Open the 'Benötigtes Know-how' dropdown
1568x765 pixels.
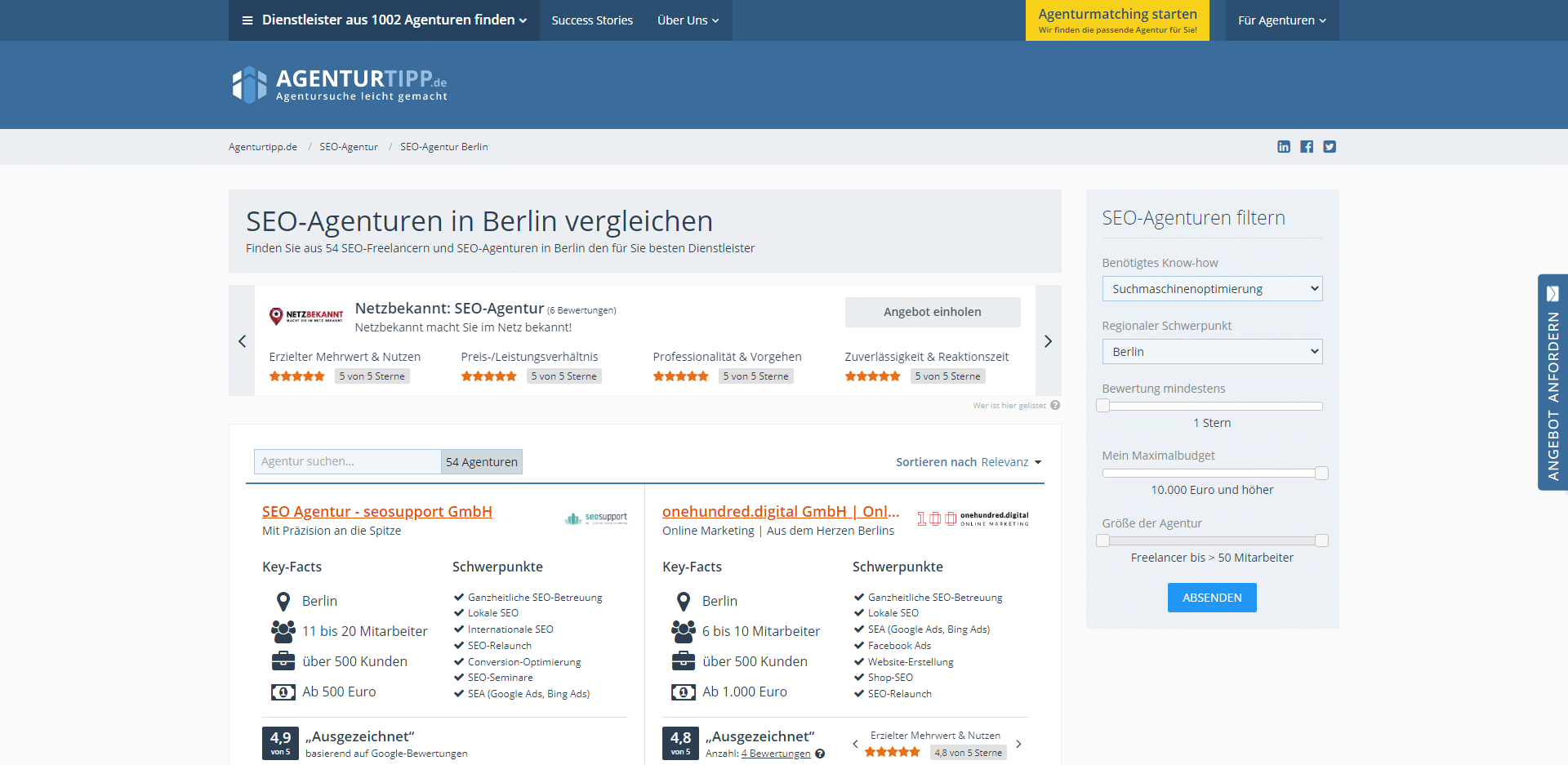click(1212, 289)
